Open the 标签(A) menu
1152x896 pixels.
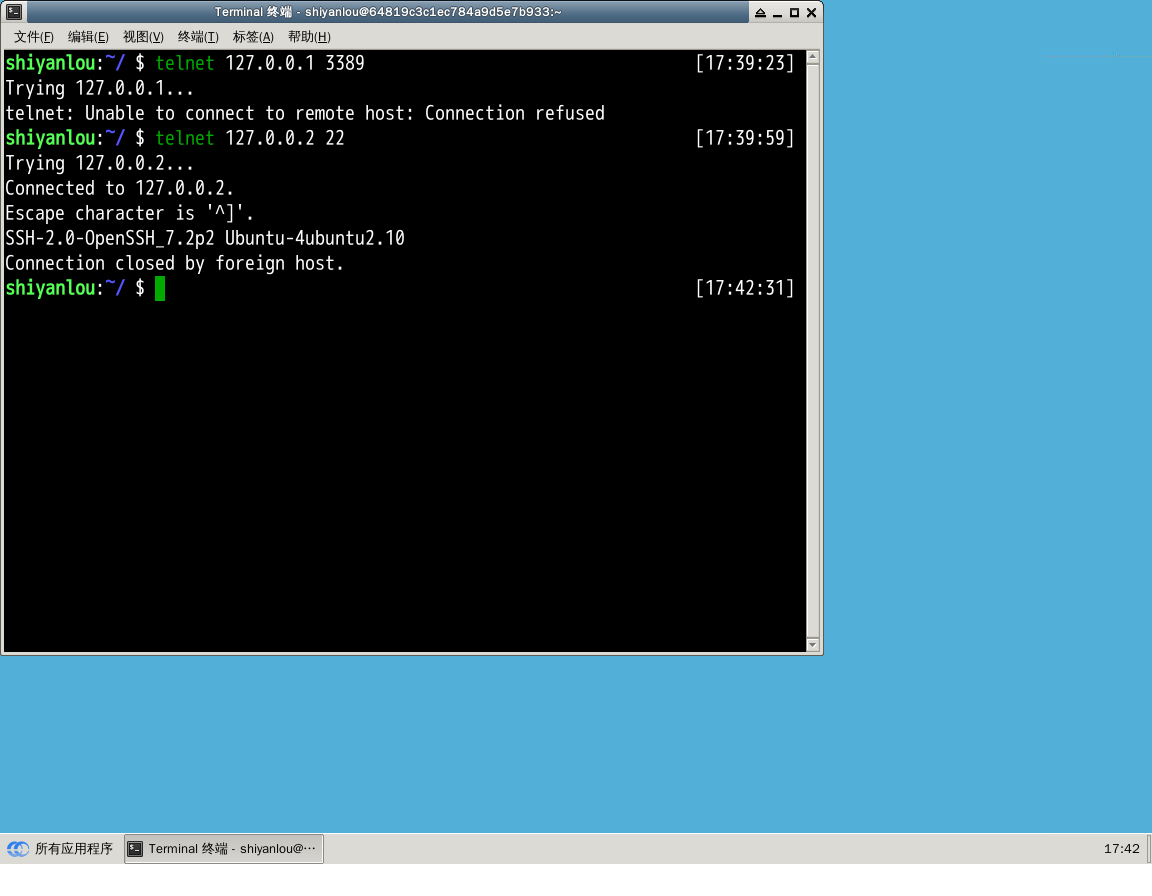pos(253,37)
